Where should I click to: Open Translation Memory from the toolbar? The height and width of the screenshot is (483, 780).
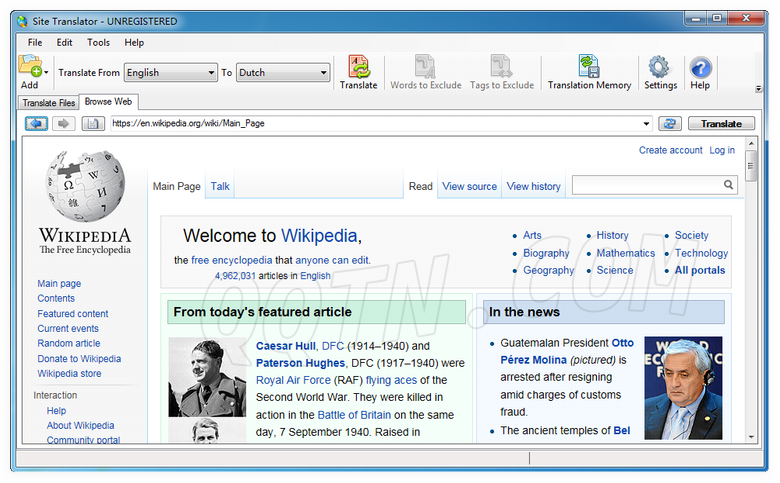pyautogui.click(x=589, y=67)
